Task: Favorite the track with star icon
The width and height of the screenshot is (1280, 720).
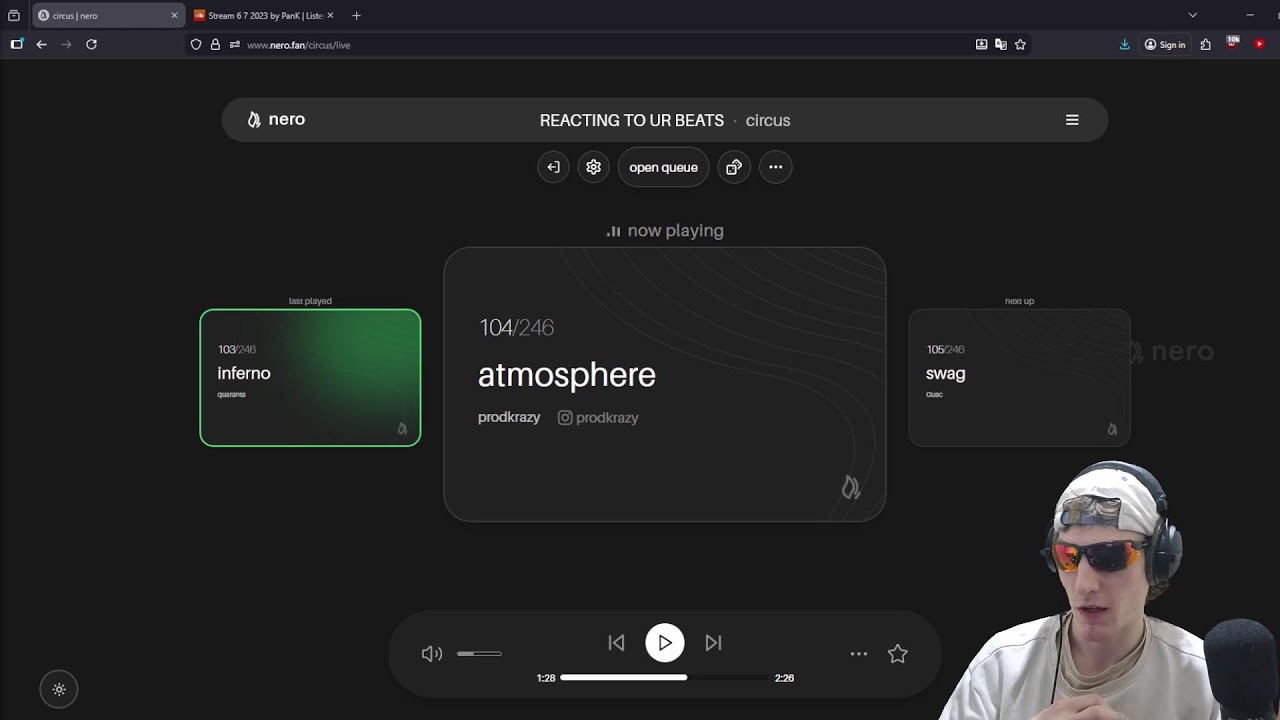Action: click(x=898, y=654)
